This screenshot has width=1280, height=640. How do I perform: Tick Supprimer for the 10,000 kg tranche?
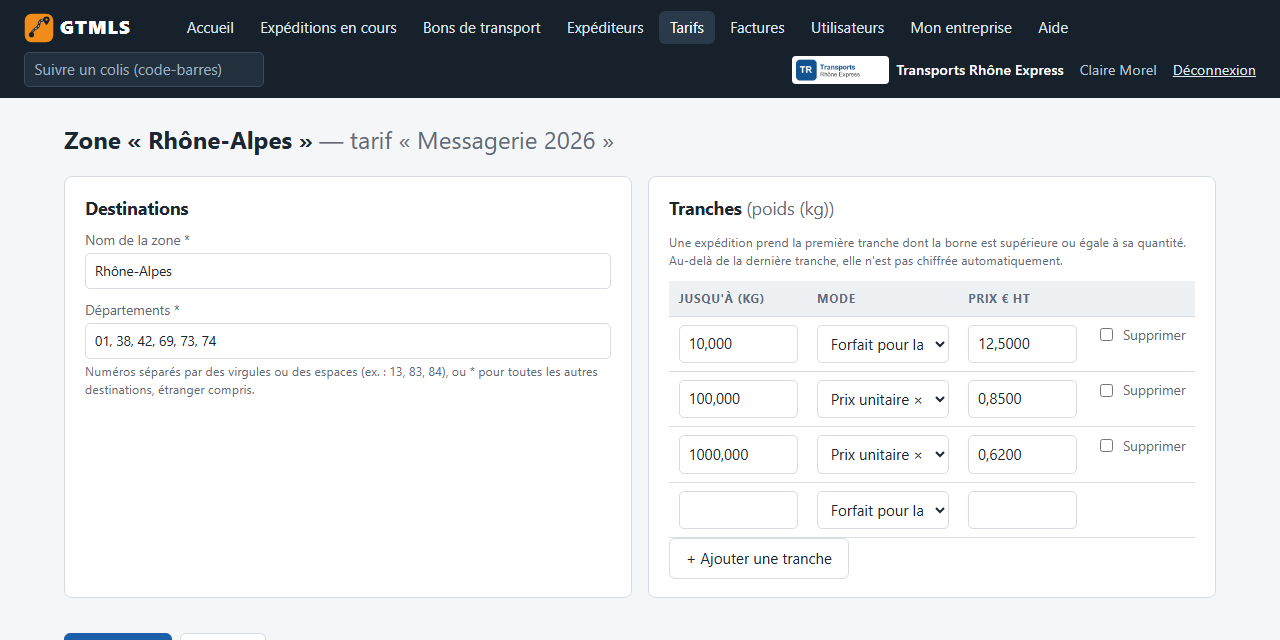pos(1106,335)
